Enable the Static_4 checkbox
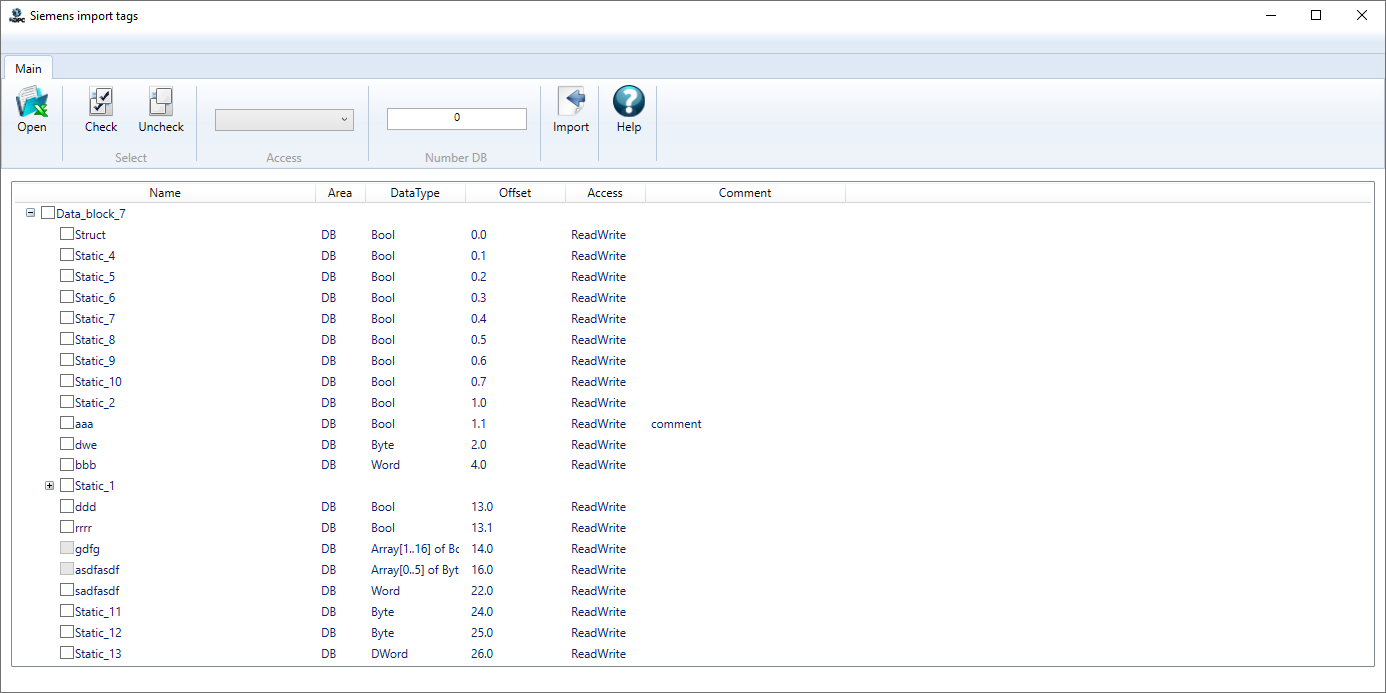Viewport: 1386px width, 693px height. pyautogui.click(x=67, y=255)
